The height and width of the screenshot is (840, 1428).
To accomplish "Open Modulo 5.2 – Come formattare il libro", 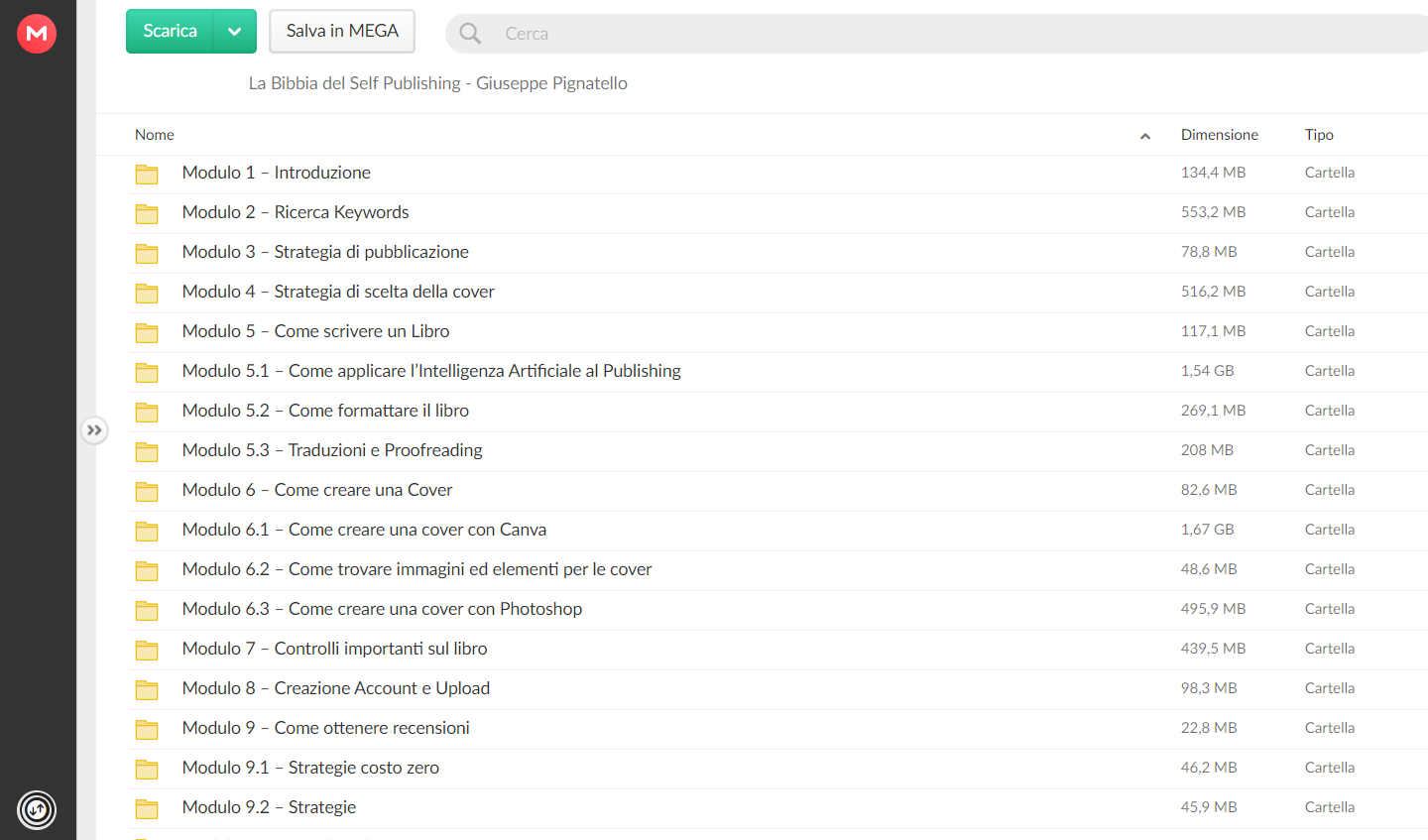I will point(325,411).
